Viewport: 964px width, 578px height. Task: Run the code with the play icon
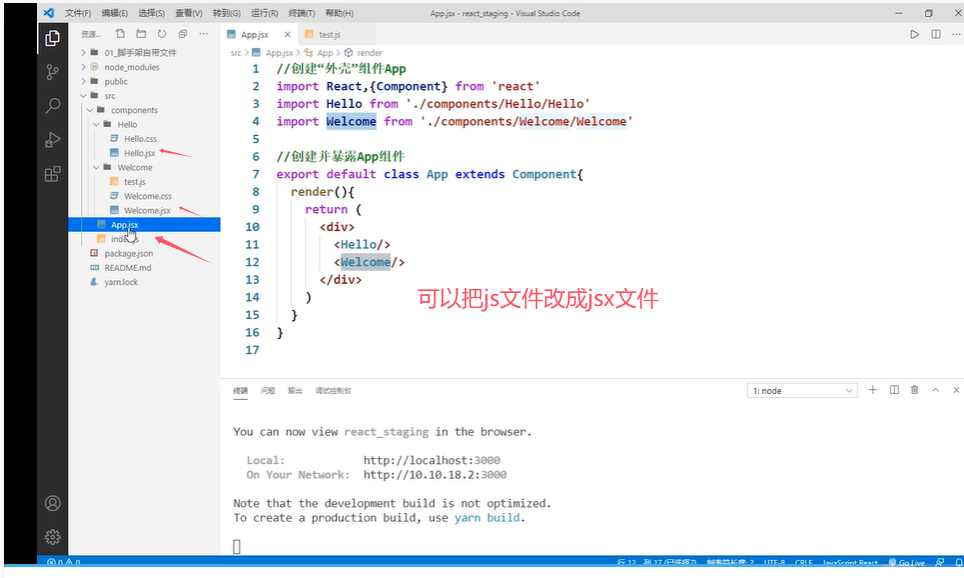[915, 34]
